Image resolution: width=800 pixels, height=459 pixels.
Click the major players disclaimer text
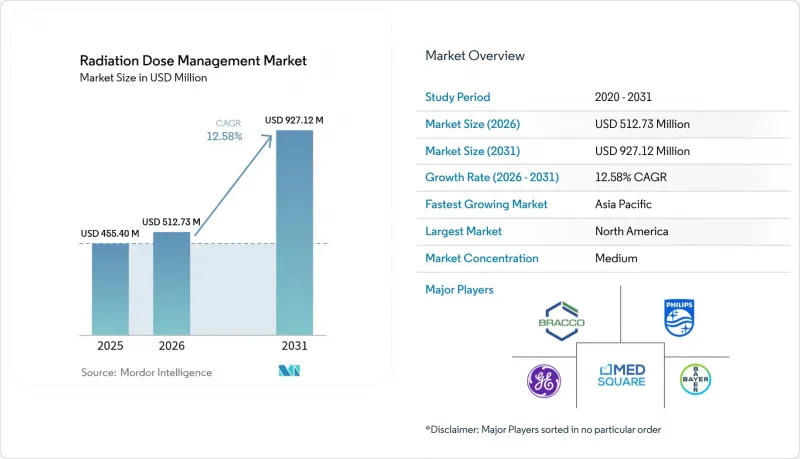point(543,429)
